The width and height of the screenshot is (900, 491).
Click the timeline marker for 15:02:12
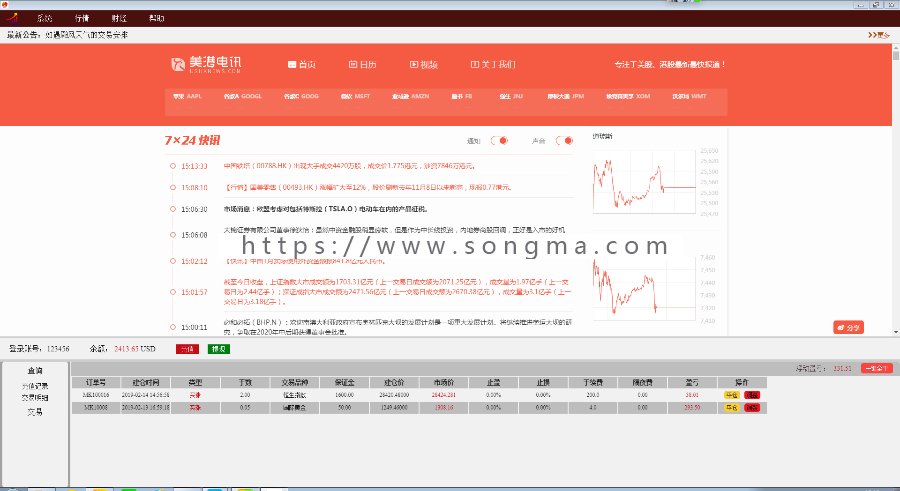click(x=173, y=261)
